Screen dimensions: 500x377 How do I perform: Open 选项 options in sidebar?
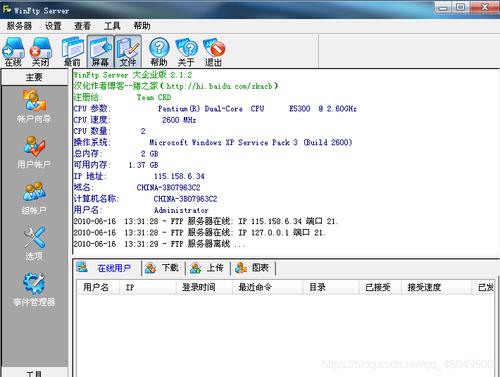pos(34,244)
